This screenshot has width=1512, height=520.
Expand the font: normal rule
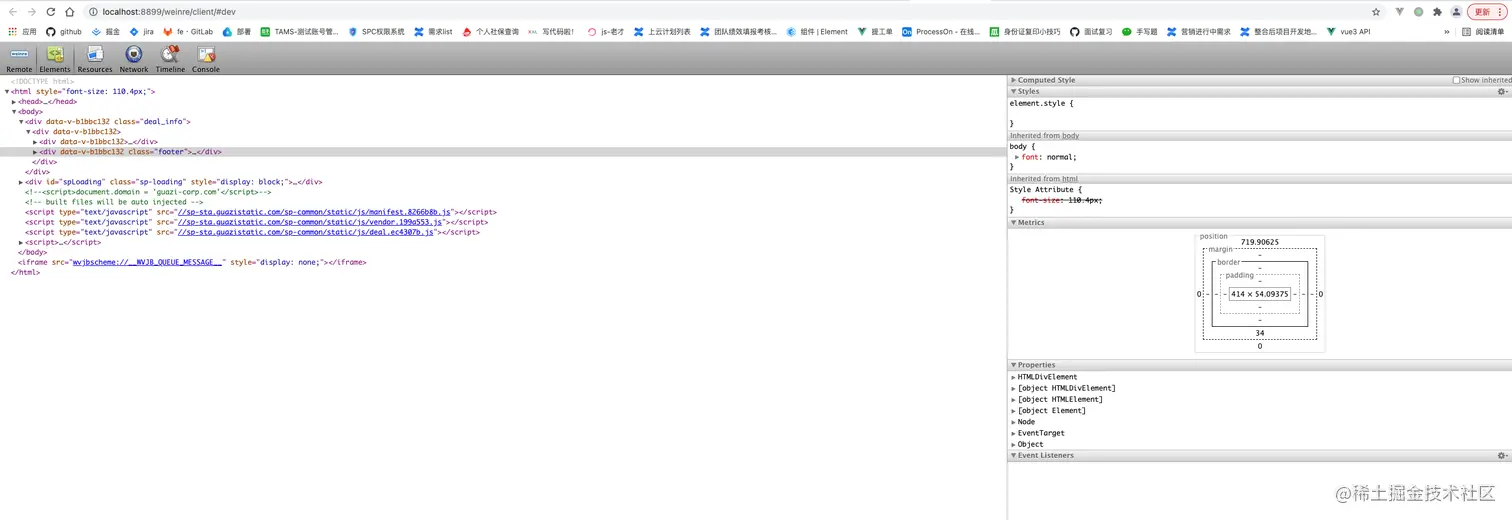click(1017, 157)
